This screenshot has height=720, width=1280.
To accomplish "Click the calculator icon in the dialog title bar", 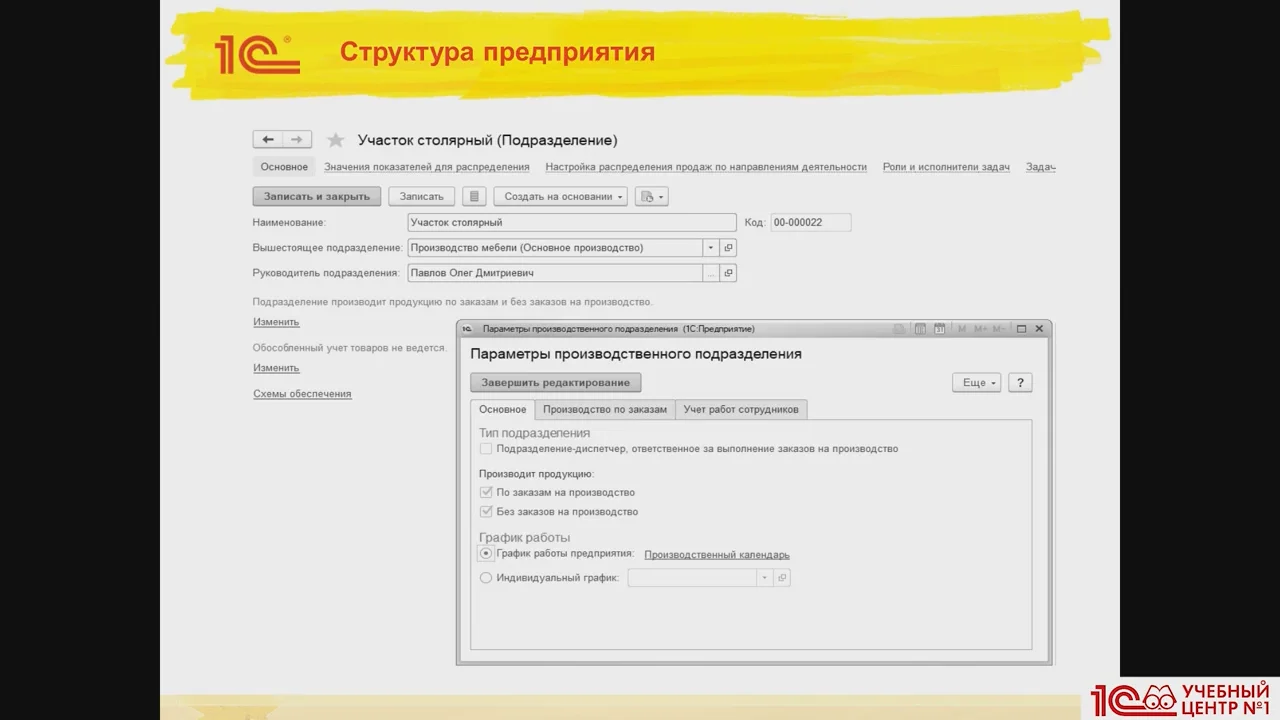I will 920,329.
